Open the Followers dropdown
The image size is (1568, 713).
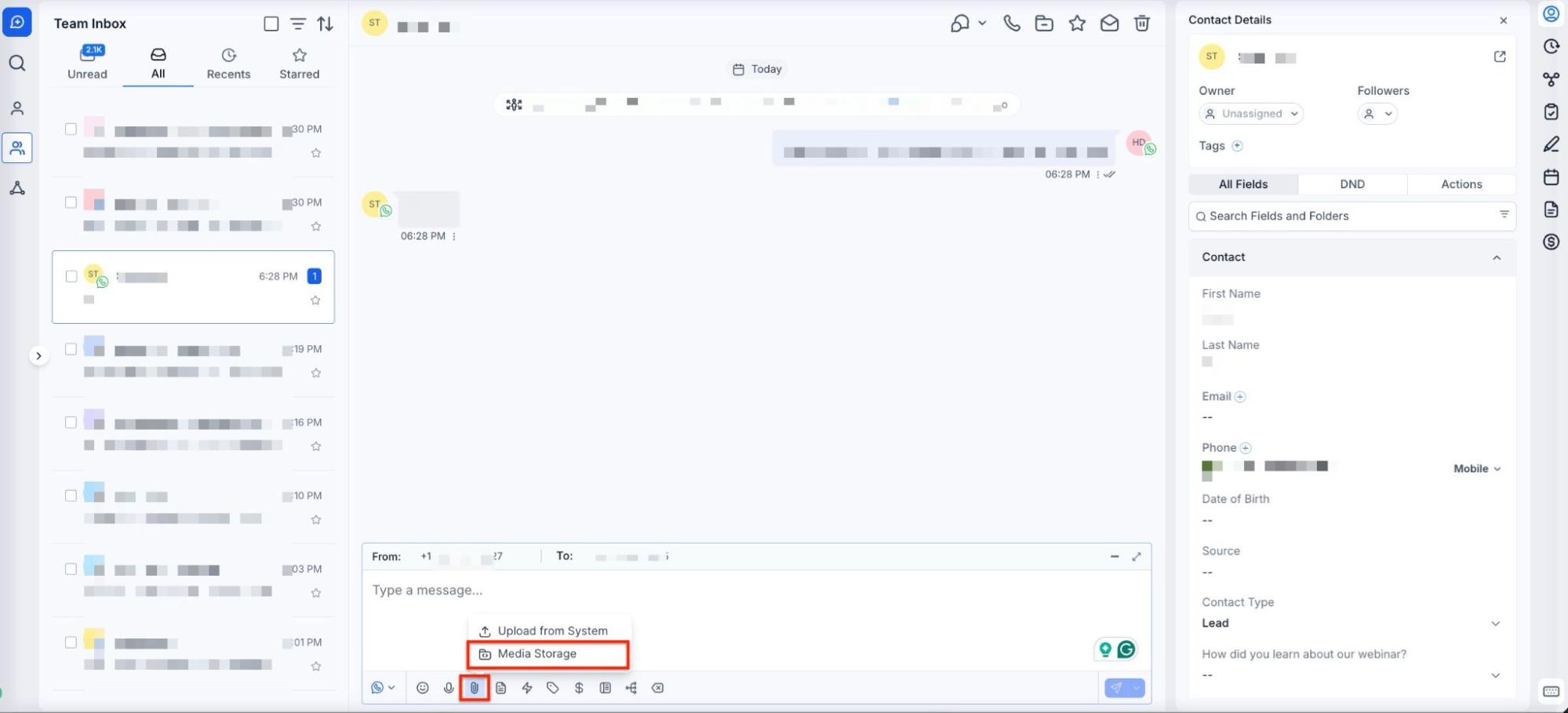point(1377,114)
